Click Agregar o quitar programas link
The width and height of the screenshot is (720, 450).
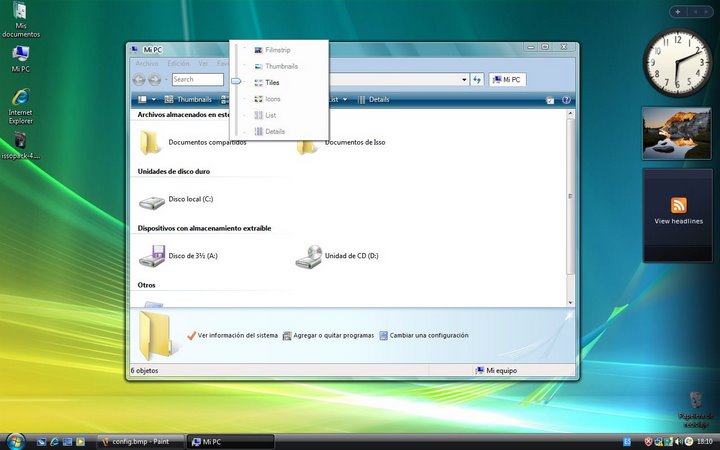328,336
